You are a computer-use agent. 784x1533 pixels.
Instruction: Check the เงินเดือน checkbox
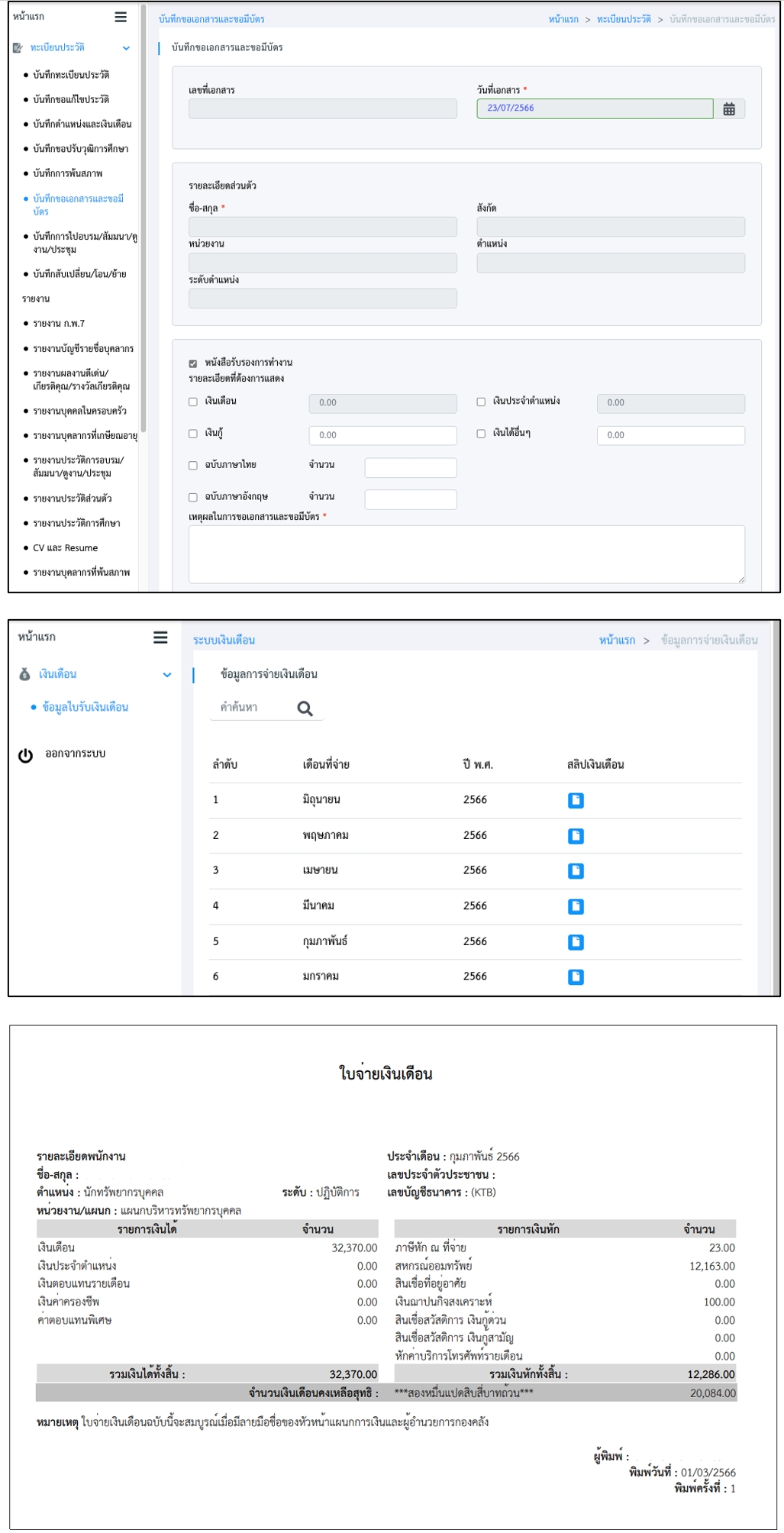[x=192, y=402]
